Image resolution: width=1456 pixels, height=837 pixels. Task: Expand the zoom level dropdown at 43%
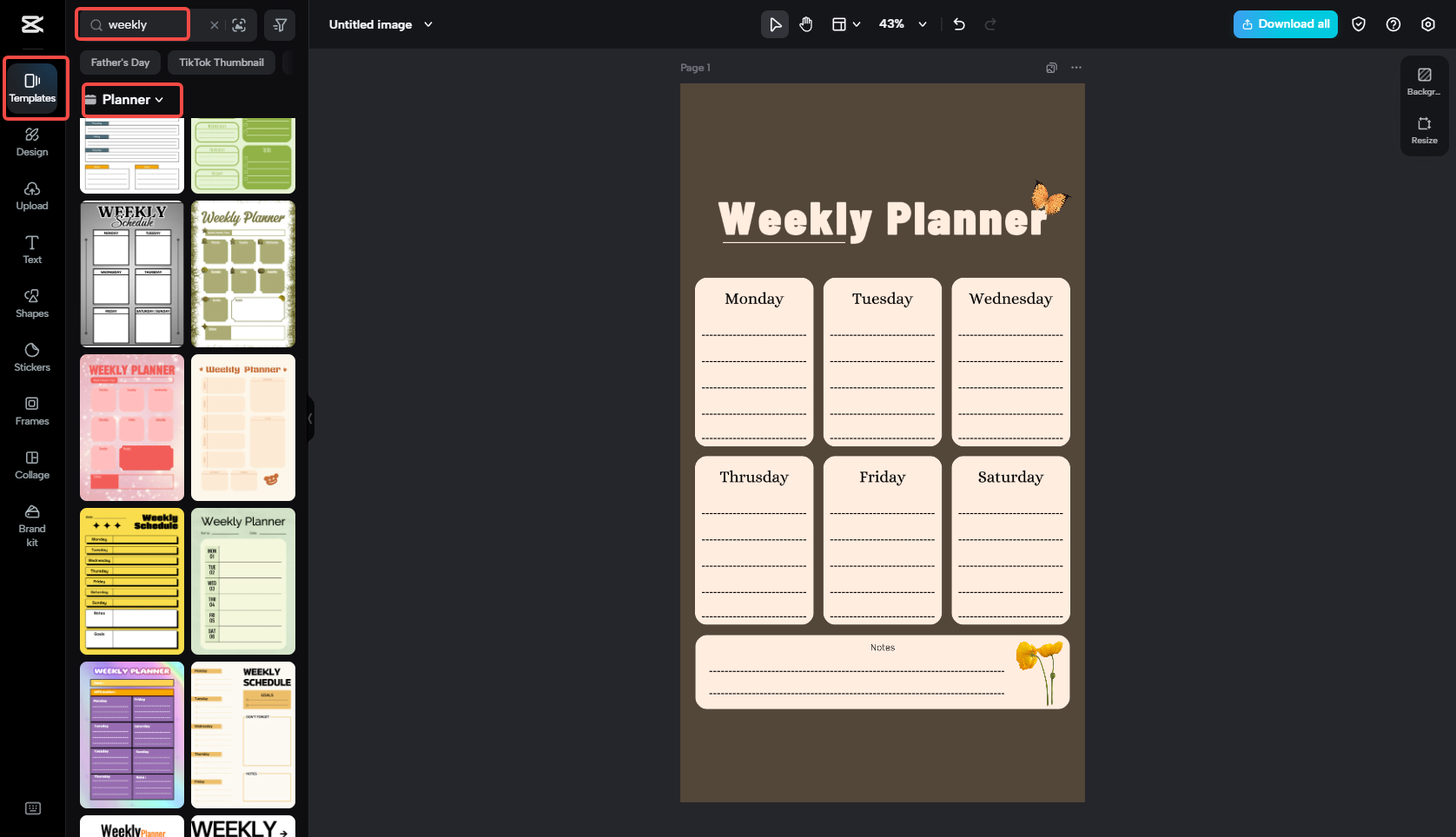click(x=923, y=24)
